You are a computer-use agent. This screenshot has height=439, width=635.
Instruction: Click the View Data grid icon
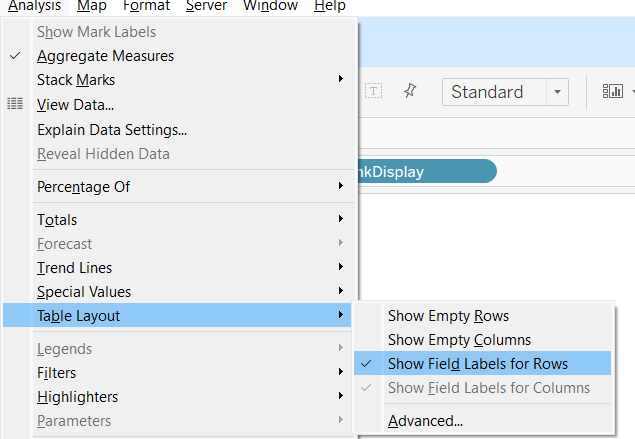pyautogui.click(x=15, y=104)
